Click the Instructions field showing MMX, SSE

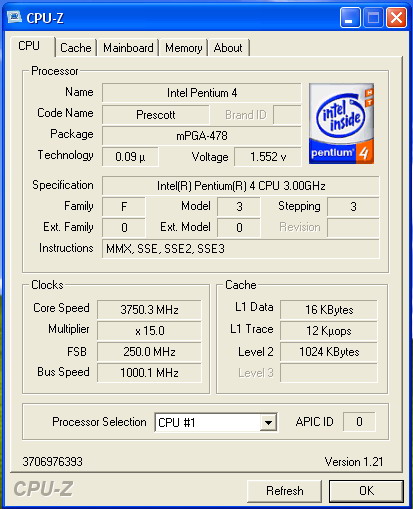[x=241, y=249]
